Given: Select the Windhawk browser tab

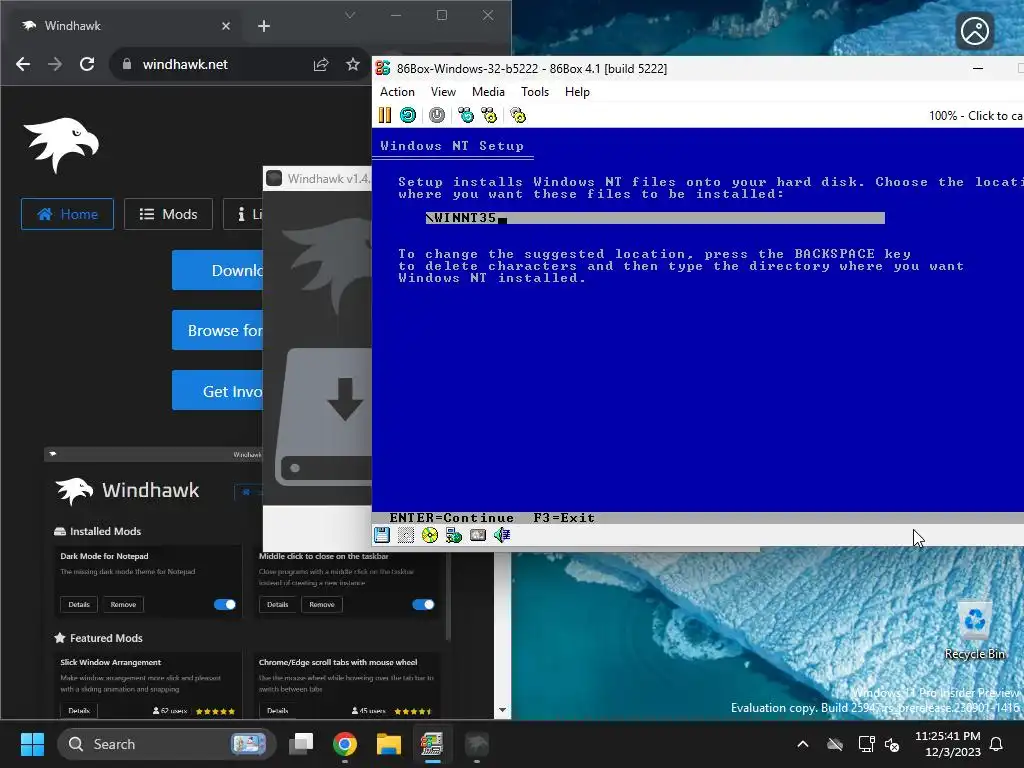Looking at the screenshot, I should pyautogui.click(x=124, y=26).
